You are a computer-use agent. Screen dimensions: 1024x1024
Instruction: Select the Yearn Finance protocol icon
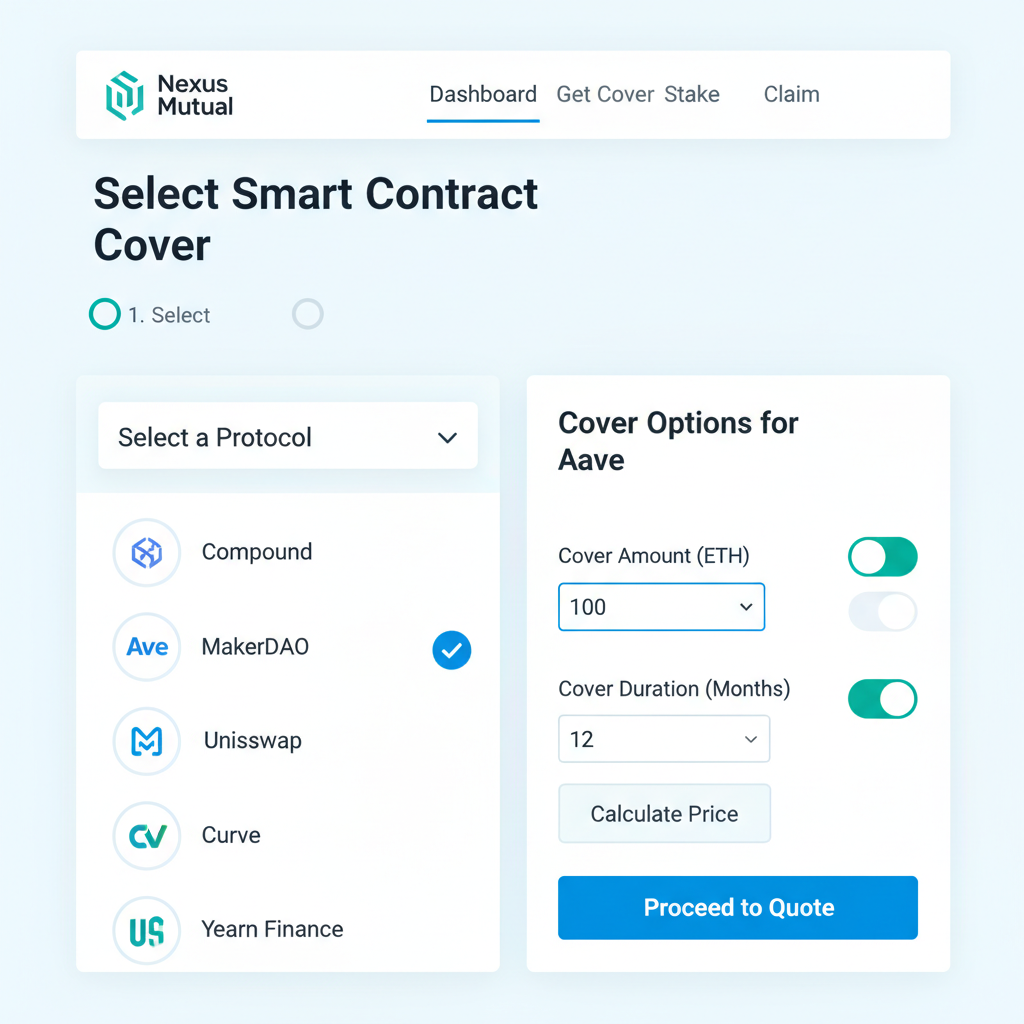146,930
